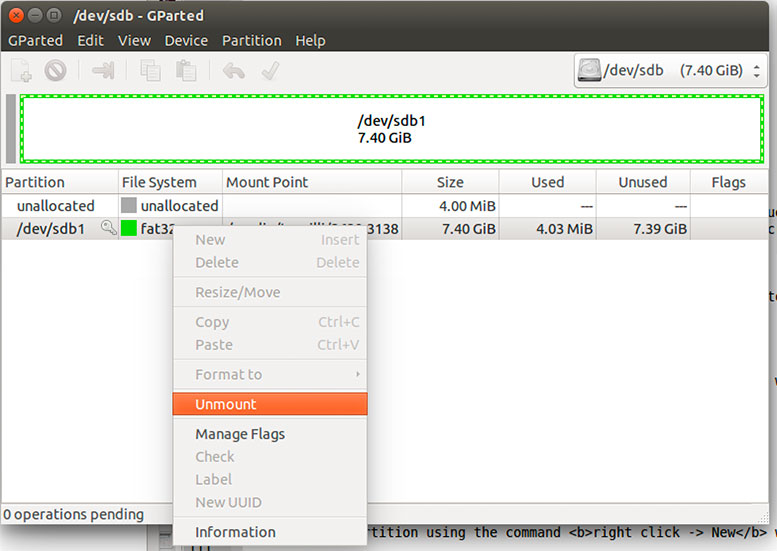The image size is (777, 551).
Task: Click the Apply all operations checkmark icon
Action: pos(271,70)
